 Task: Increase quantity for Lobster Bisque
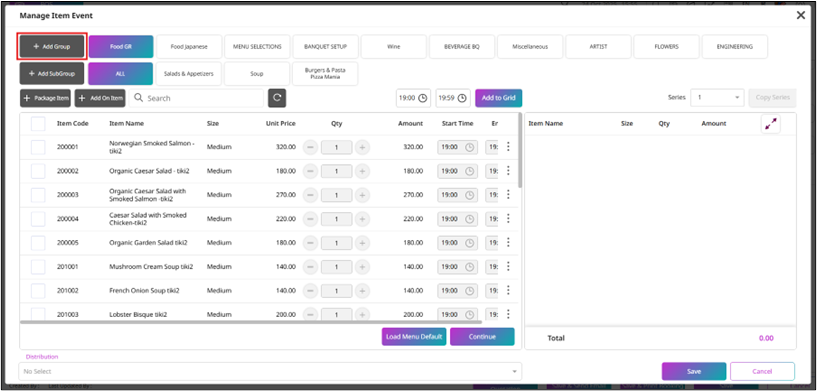[x=362, y=315]
